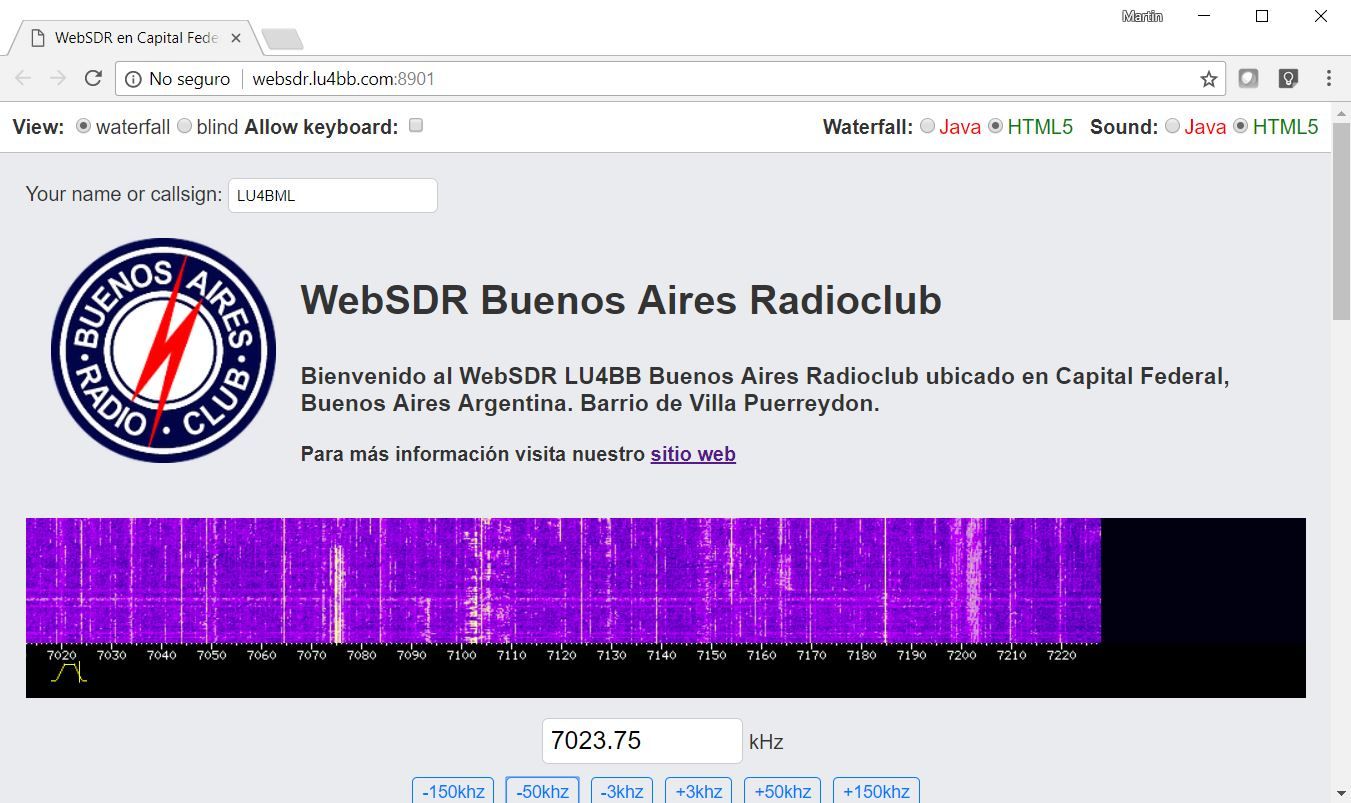Screen dimensions: 1351x803
Task: Open a new browser tab
Action: coord(282,39)
